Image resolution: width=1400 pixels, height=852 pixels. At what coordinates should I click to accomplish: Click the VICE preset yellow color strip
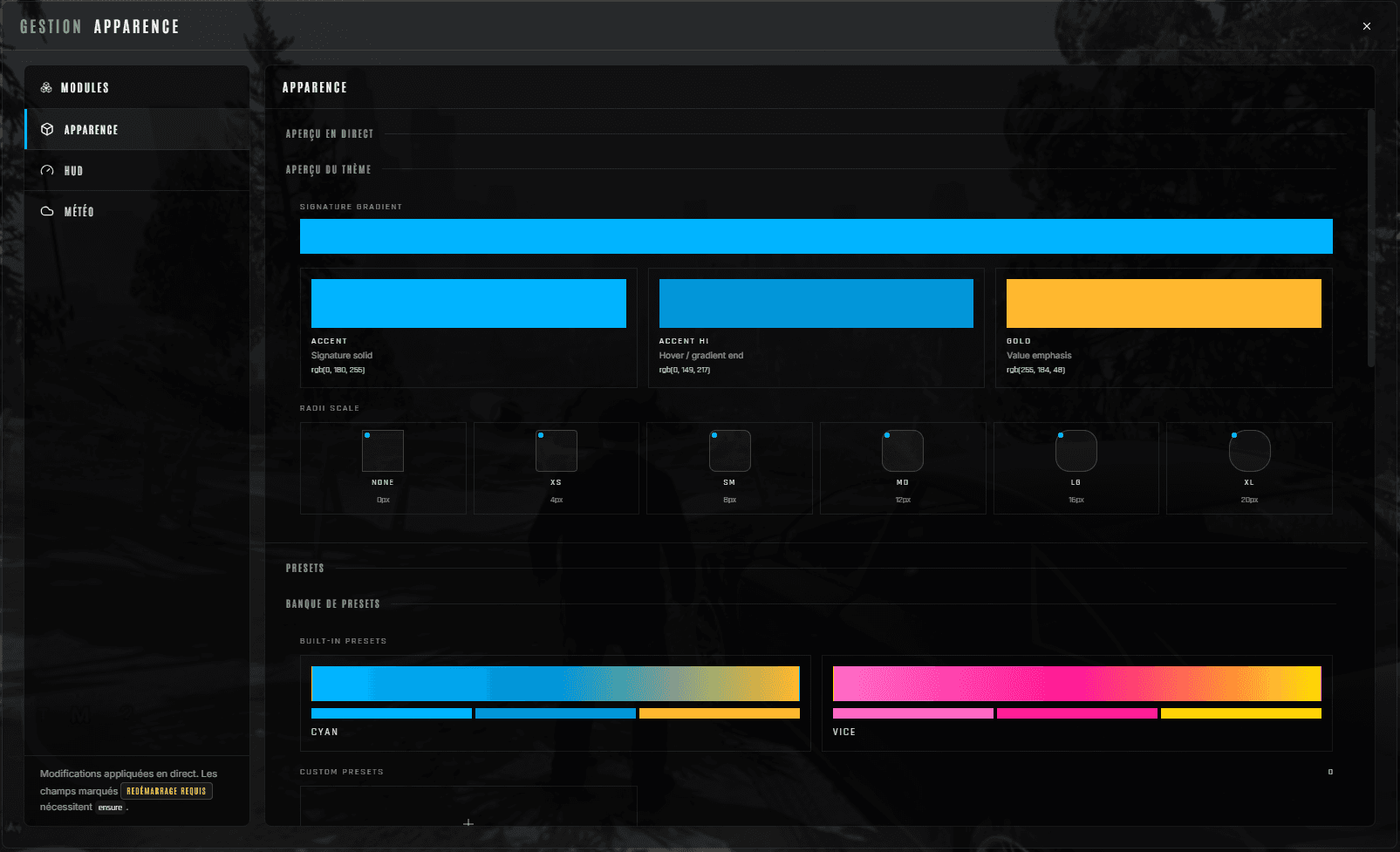coord(1241,713)
